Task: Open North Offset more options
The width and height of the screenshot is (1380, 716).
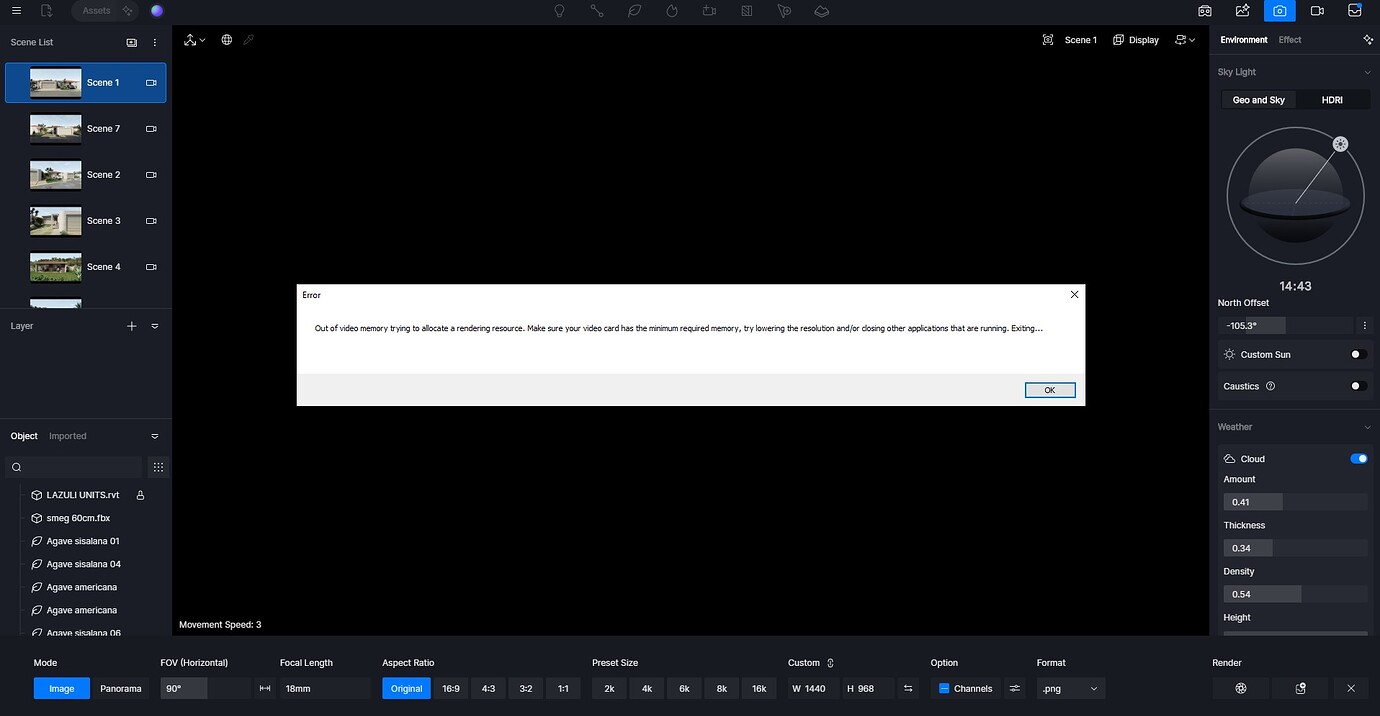Action: [x=1365, y=325]
